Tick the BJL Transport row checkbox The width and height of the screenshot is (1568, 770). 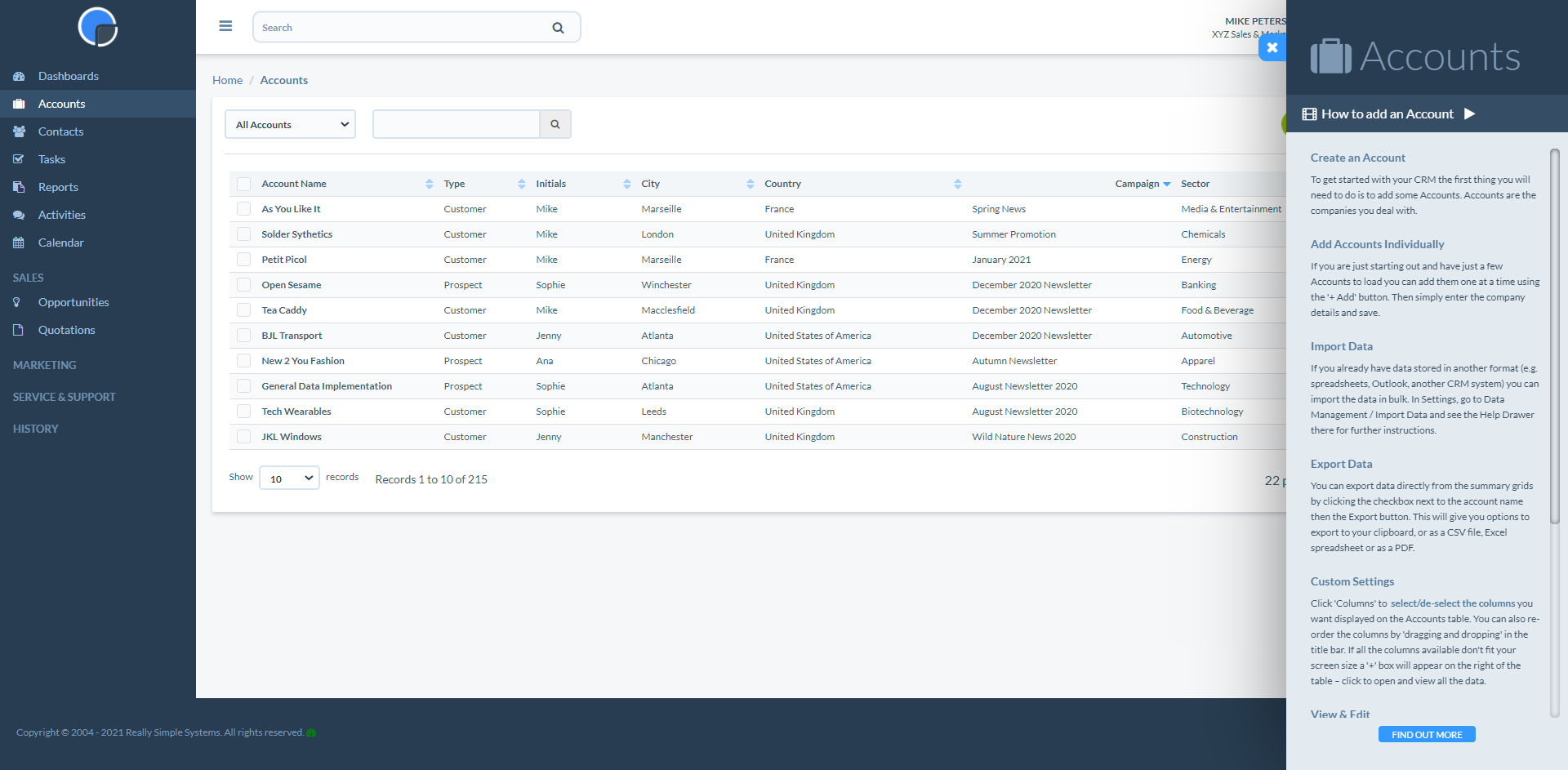[x=243, y=336]
